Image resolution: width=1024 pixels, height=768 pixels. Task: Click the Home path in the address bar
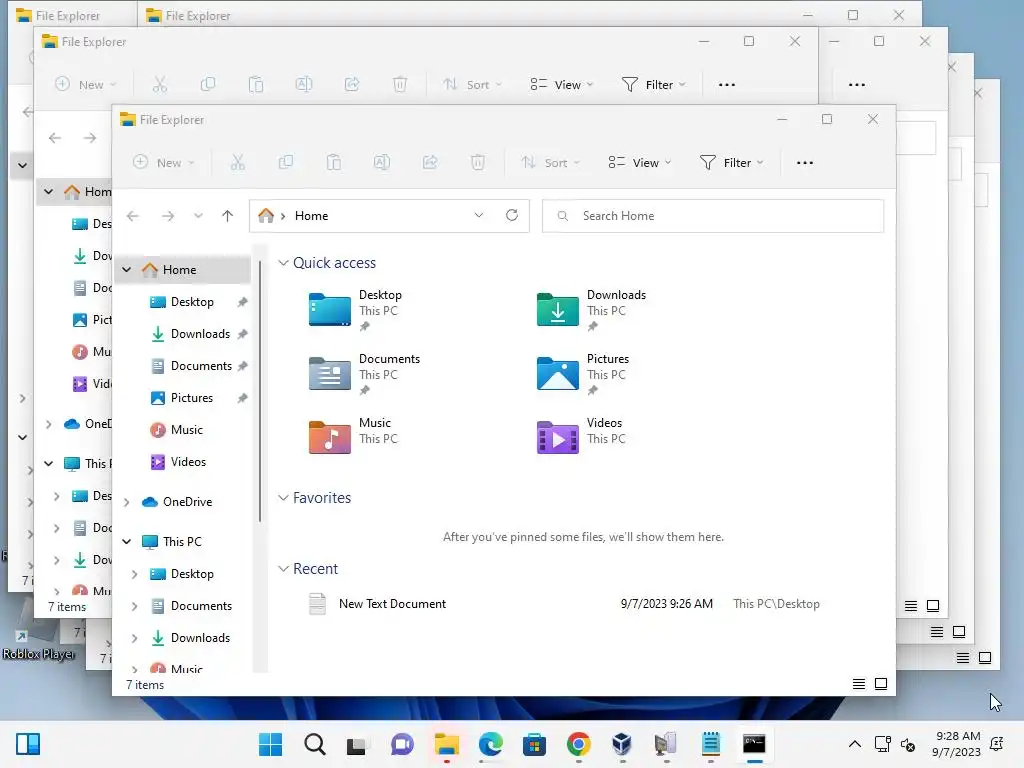[x=312, y=216]
